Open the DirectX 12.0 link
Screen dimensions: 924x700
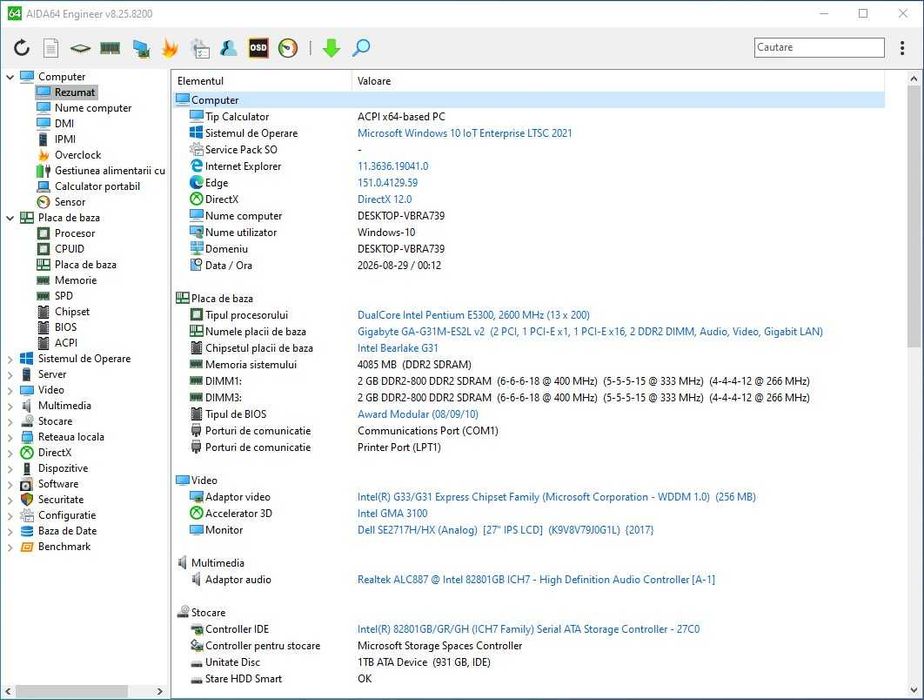[384, 199]
